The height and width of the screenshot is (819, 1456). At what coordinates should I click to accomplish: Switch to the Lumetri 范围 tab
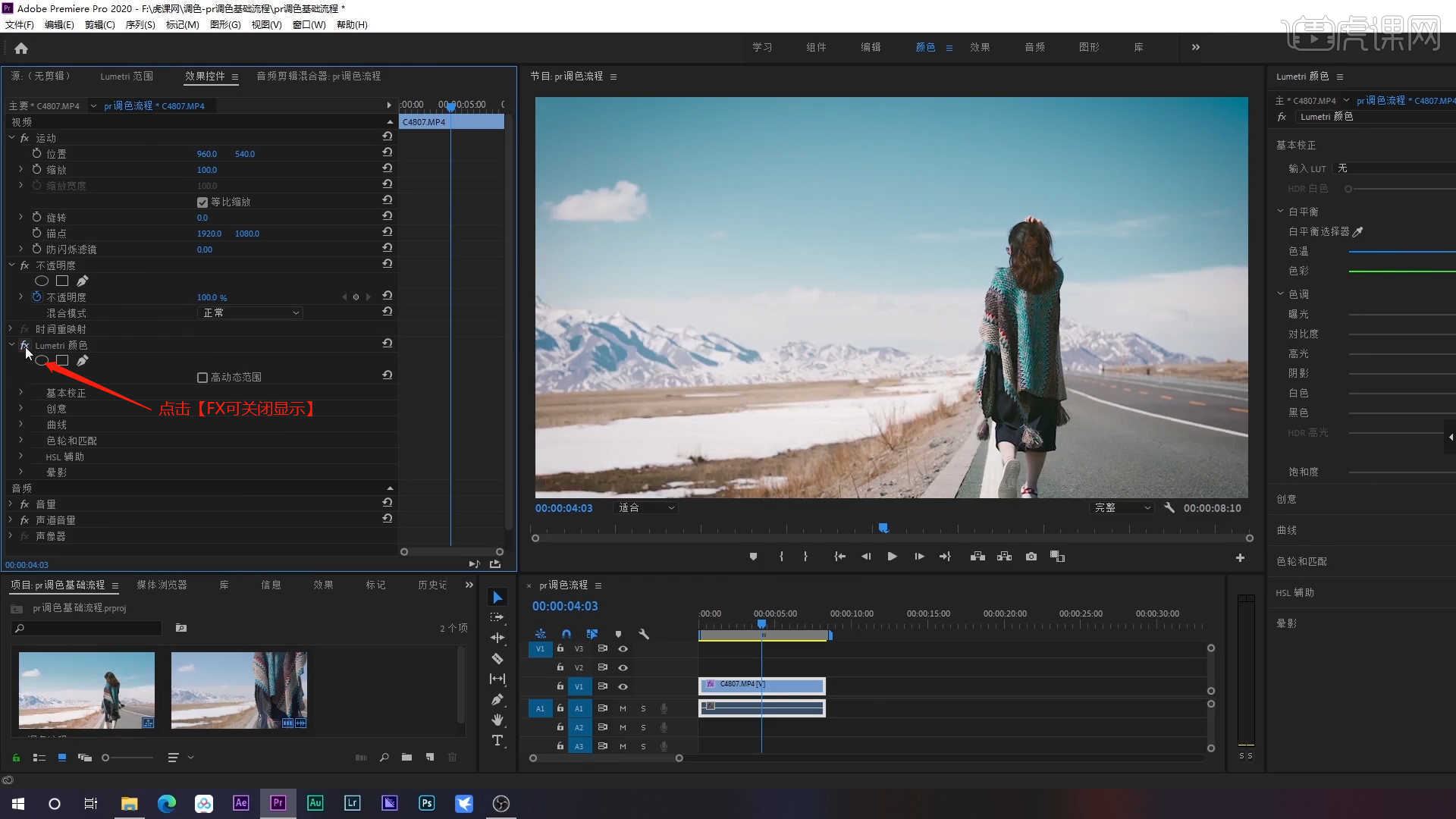(127, 76)
